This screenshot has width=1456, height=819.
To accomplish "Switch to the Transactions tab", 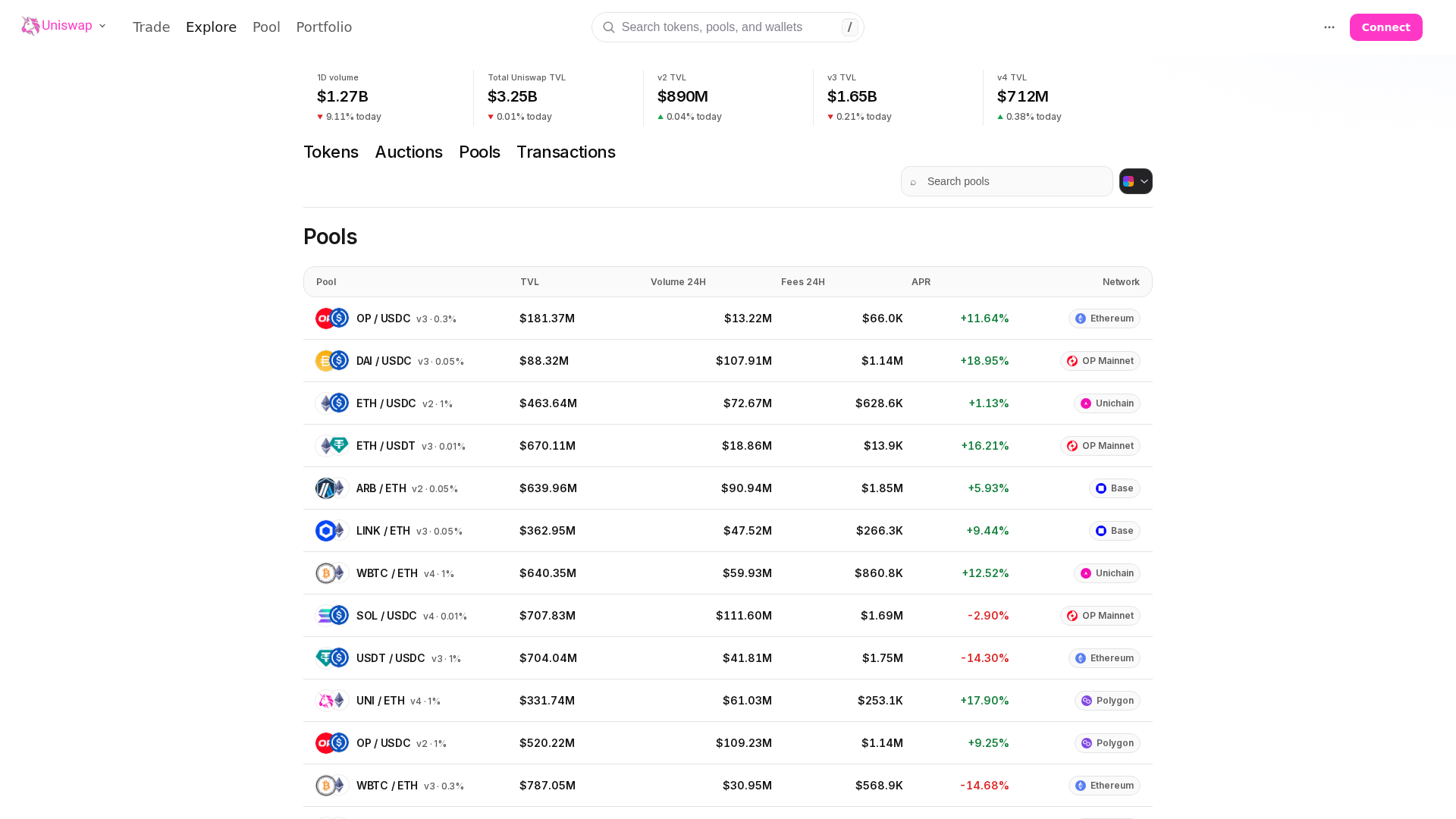I will pos(566,152).
